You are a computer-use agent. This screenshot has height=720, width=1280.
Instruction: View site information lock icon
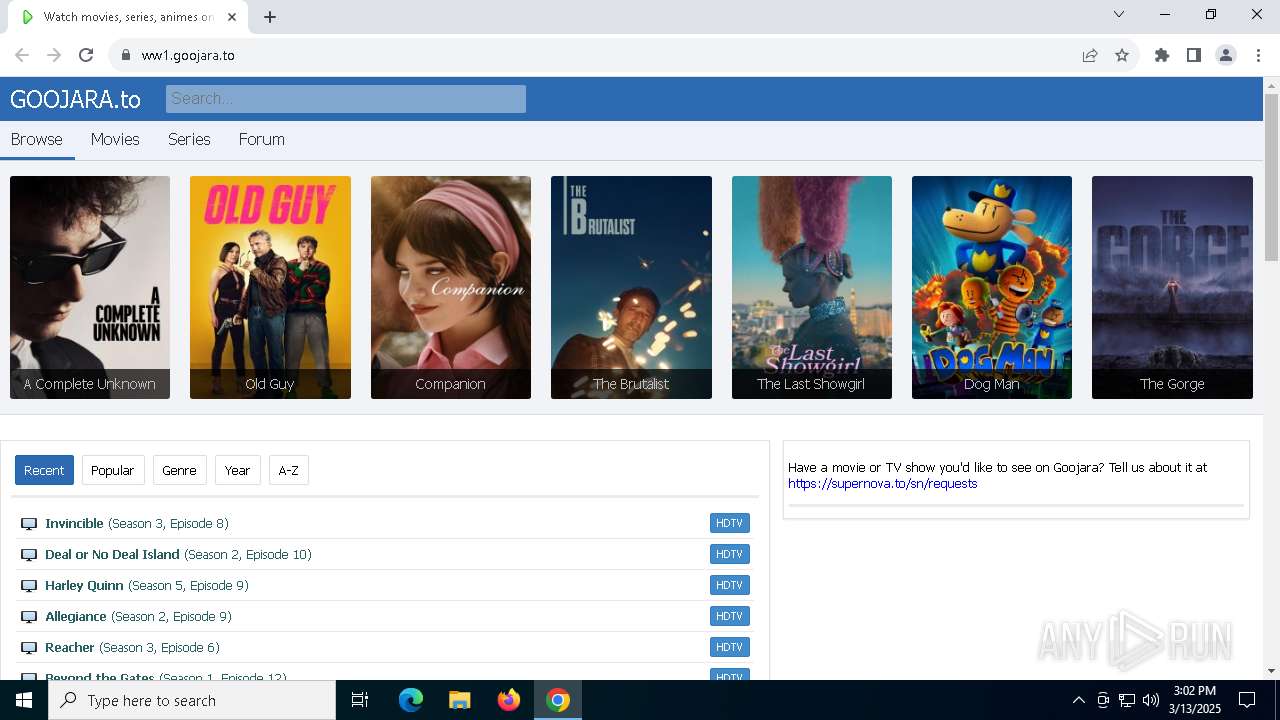pyautogui.click(x=126, y=55)
